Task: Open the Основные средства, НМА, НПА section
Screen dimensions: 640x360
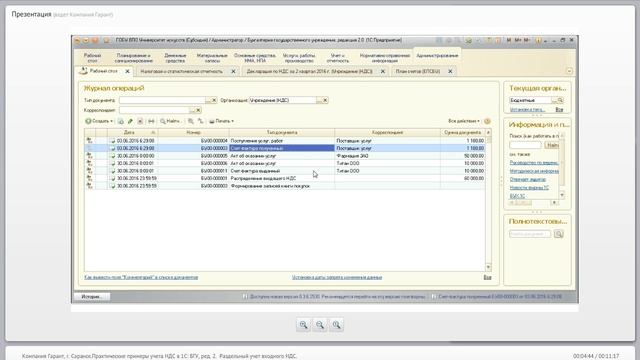Action: [255, 58]
